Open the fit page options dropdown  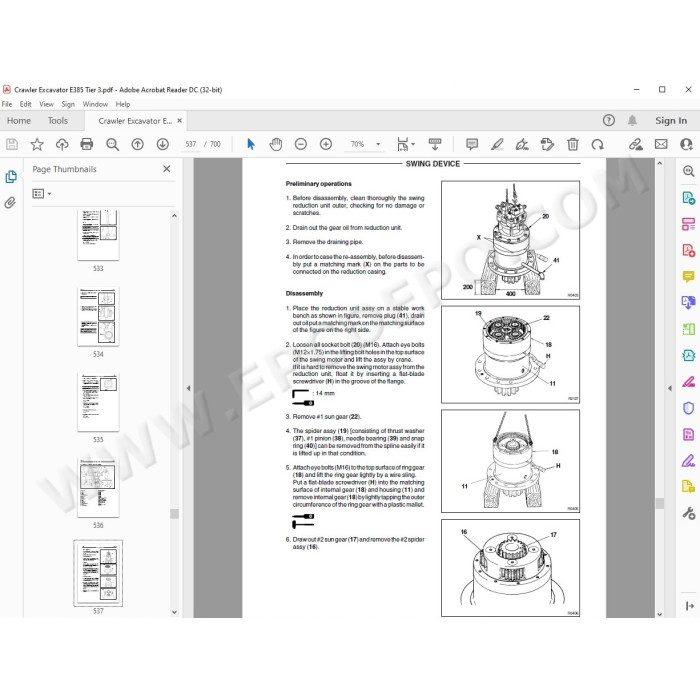coord(413,144)
